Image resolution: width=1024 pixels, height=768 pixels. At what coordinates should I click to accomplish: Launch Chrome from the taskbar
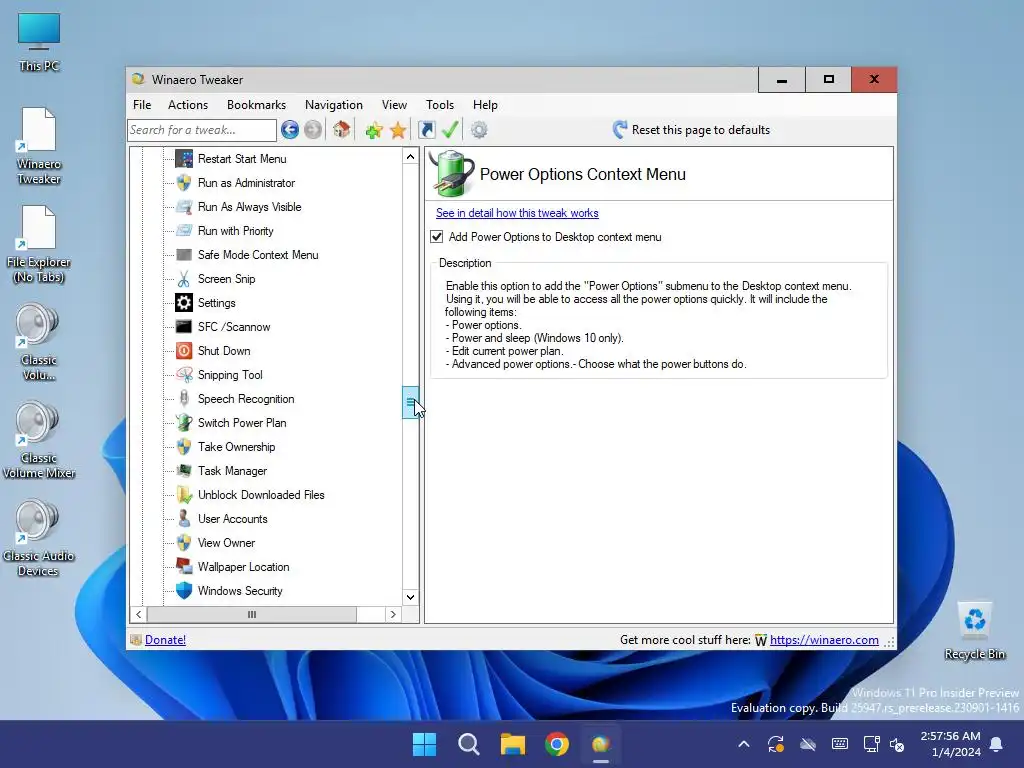coord(556,744)
